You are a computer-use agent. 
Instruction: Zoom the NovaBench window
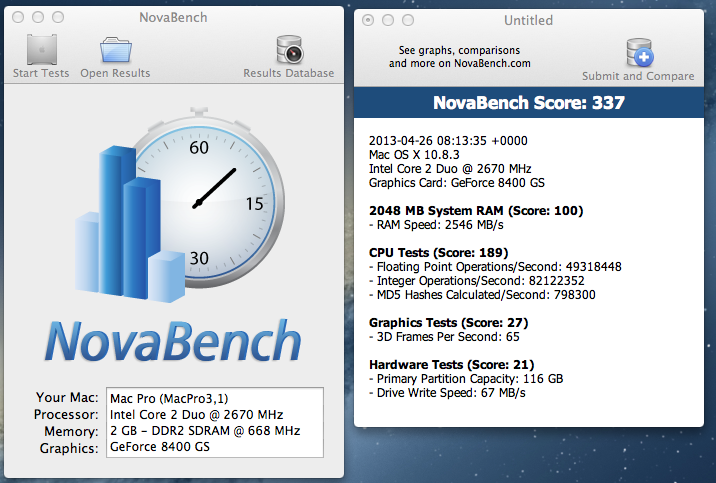pos(58,17)
